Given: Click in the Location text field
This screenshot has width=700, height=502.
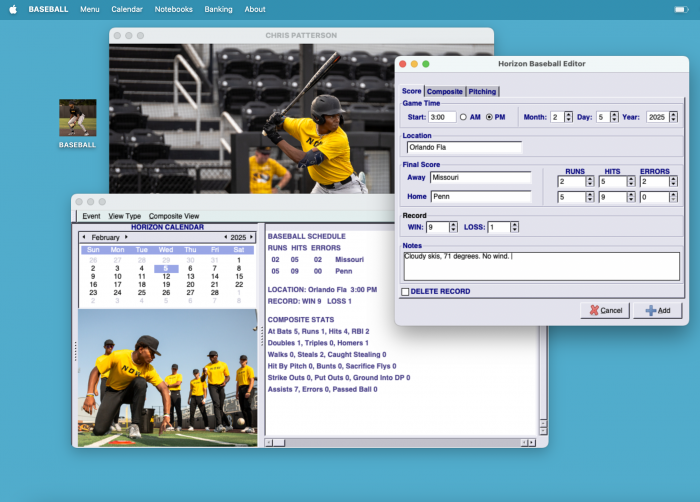Looking at the screenshot, I should click(463, 148).
